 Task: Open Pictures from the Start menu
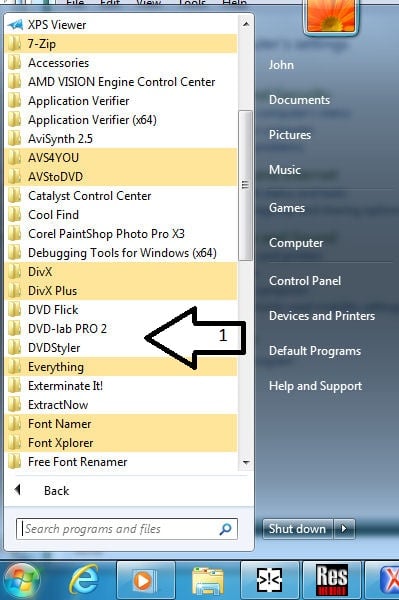290,135
